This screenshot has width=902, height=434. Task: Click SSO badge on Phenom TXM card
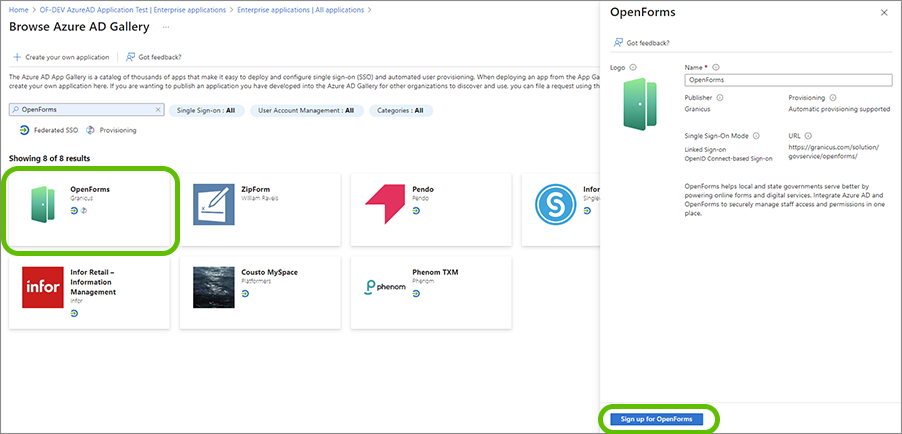pyautogui.click(x=416, y=293)
